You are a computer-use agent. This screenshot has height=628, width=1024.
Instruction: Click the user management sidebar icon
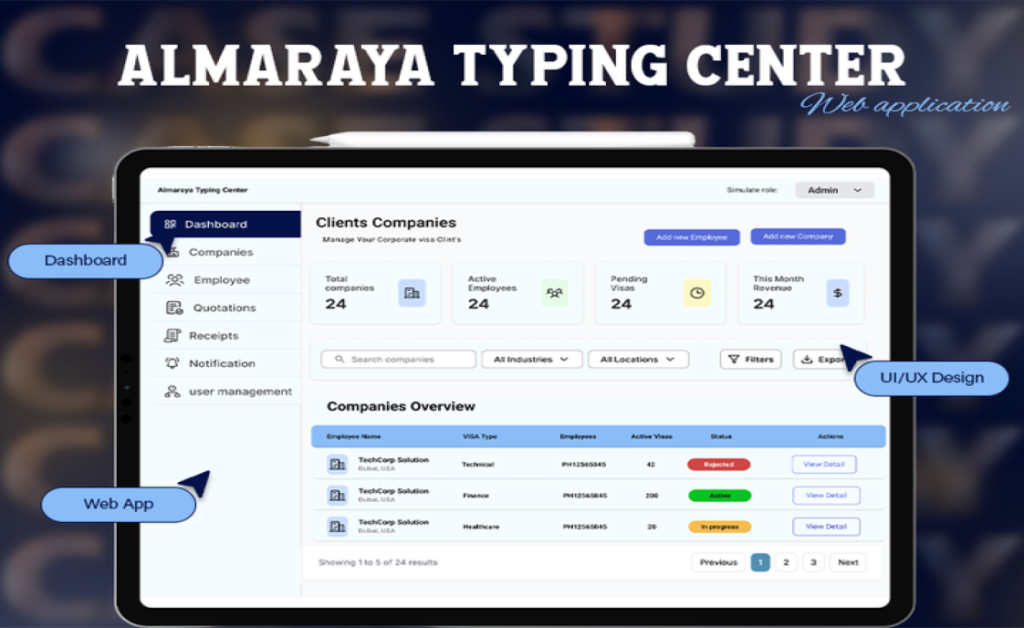(x=172, y=392)
